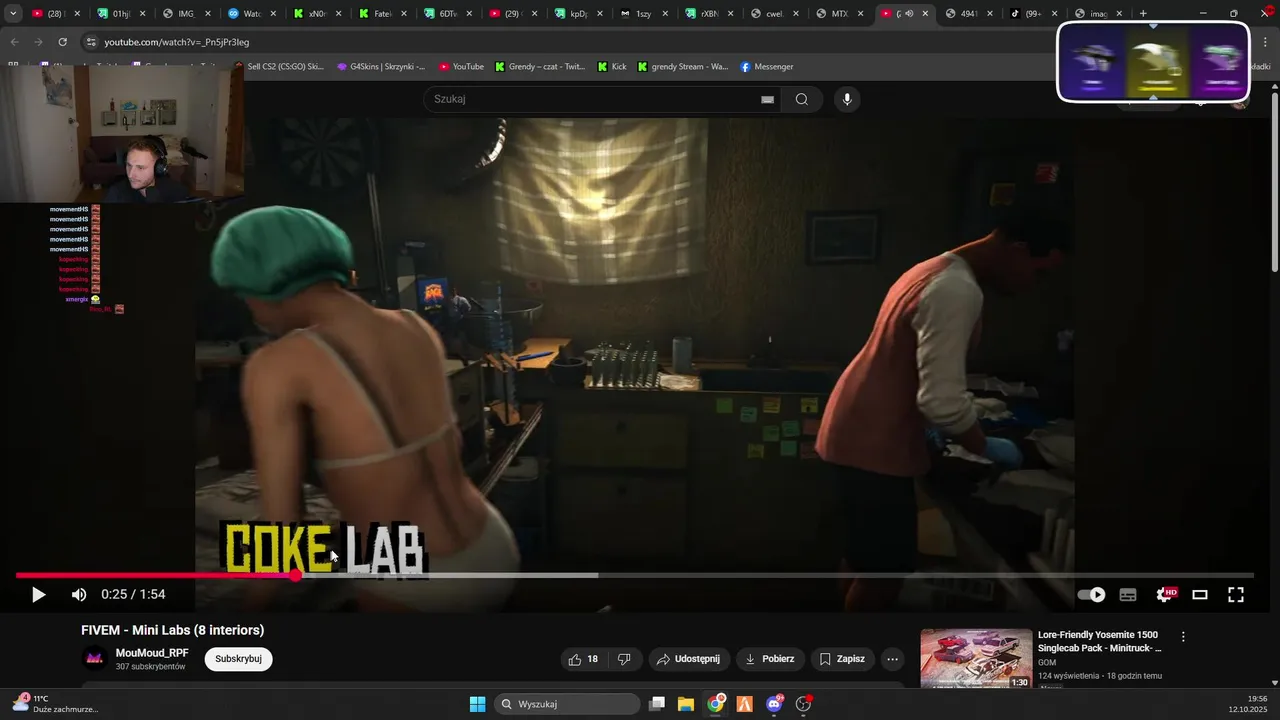Open MouMoud_RPF channel name link
1280x720 pixels.
(152, 653)
